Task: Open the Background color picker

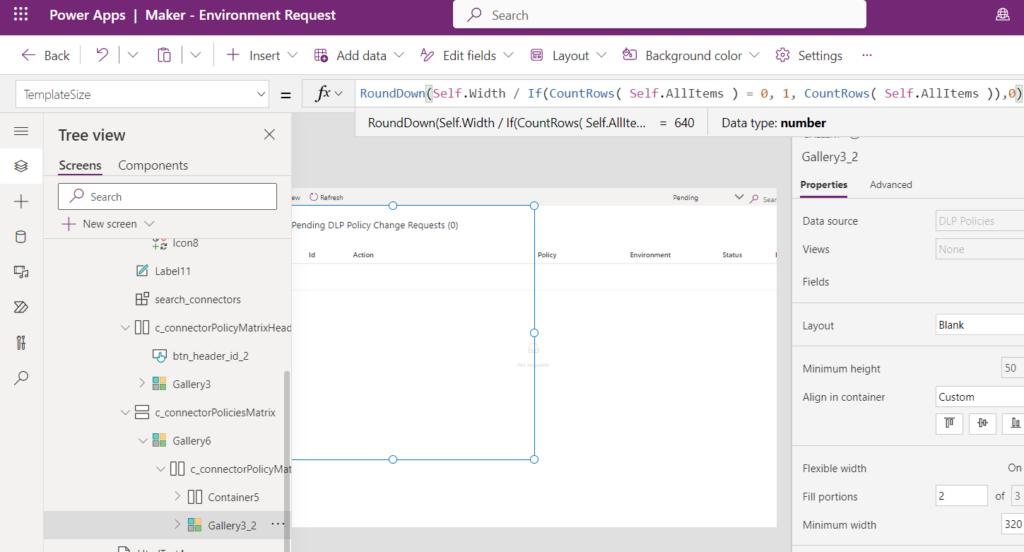Action: click(x=690, y=56)
